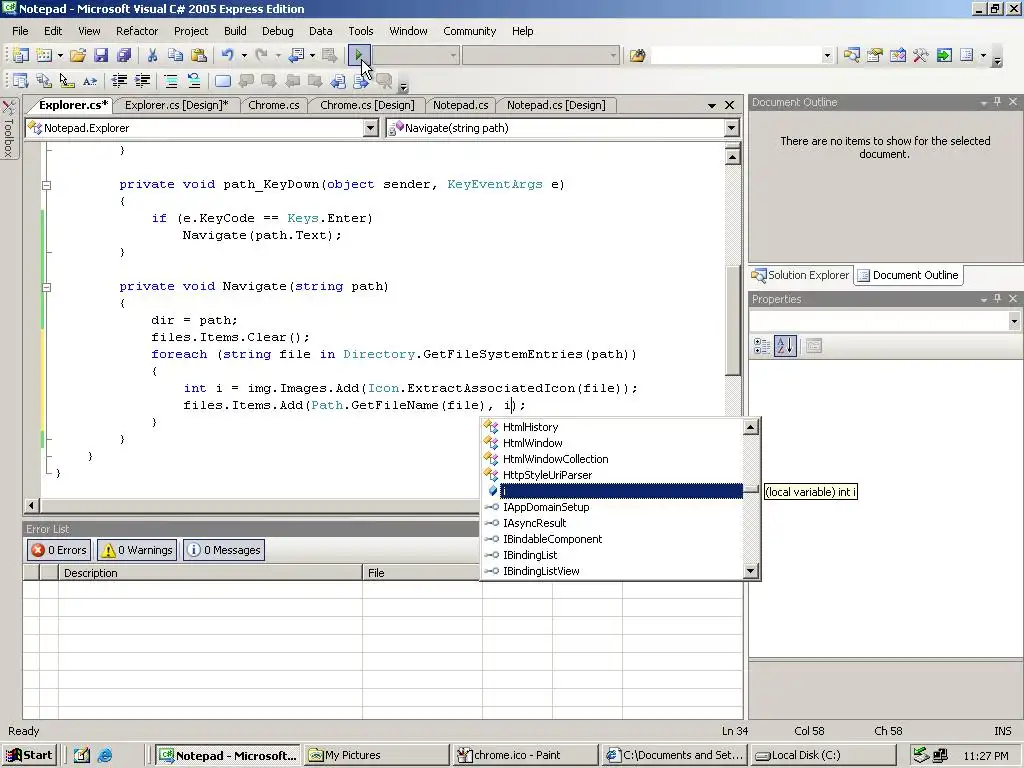1024x768 pixels.
Task: Open the Properties Window toolbar icon
Action: pos(874,56)
